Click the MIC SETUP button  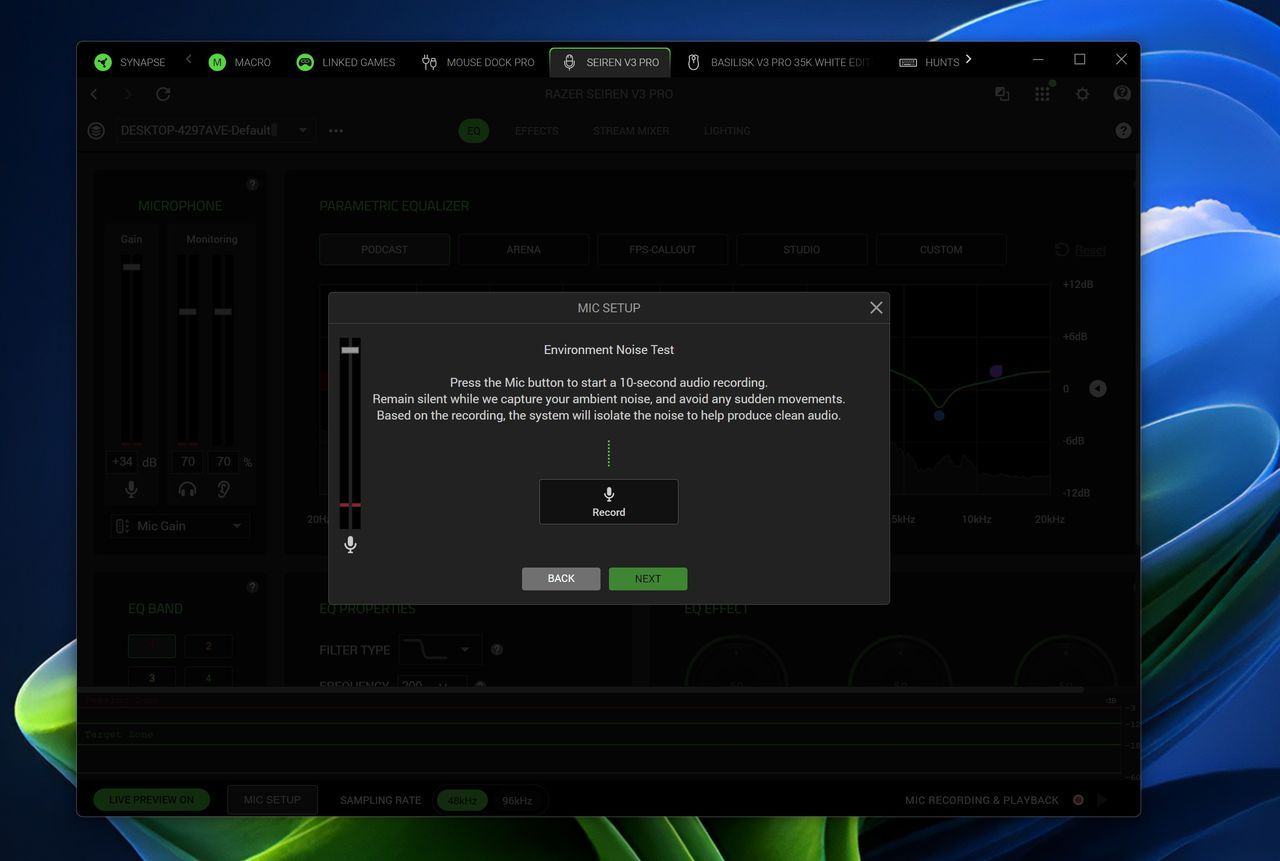point(272,800)
